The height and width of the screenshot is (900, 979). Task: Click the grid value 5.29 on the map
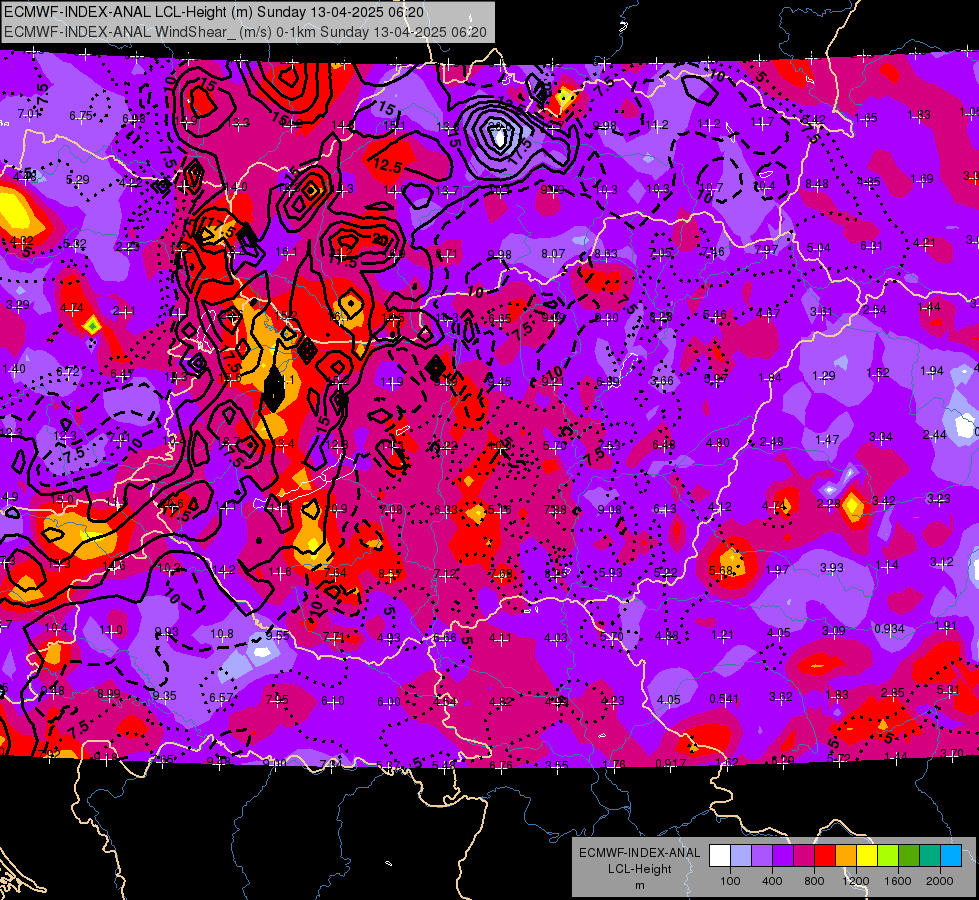coord(77,180)
